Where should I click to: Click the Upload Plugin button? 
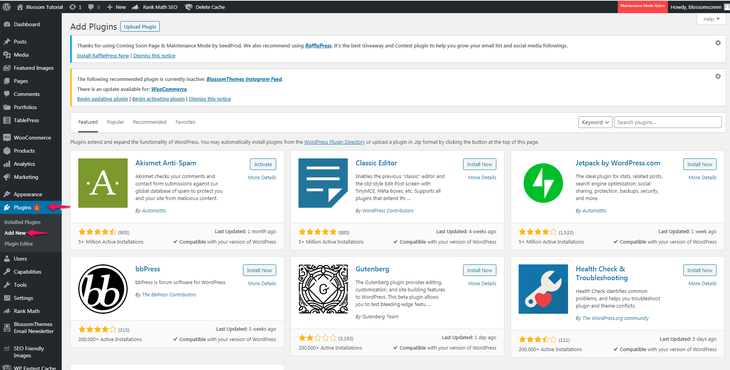pos(140,27)
